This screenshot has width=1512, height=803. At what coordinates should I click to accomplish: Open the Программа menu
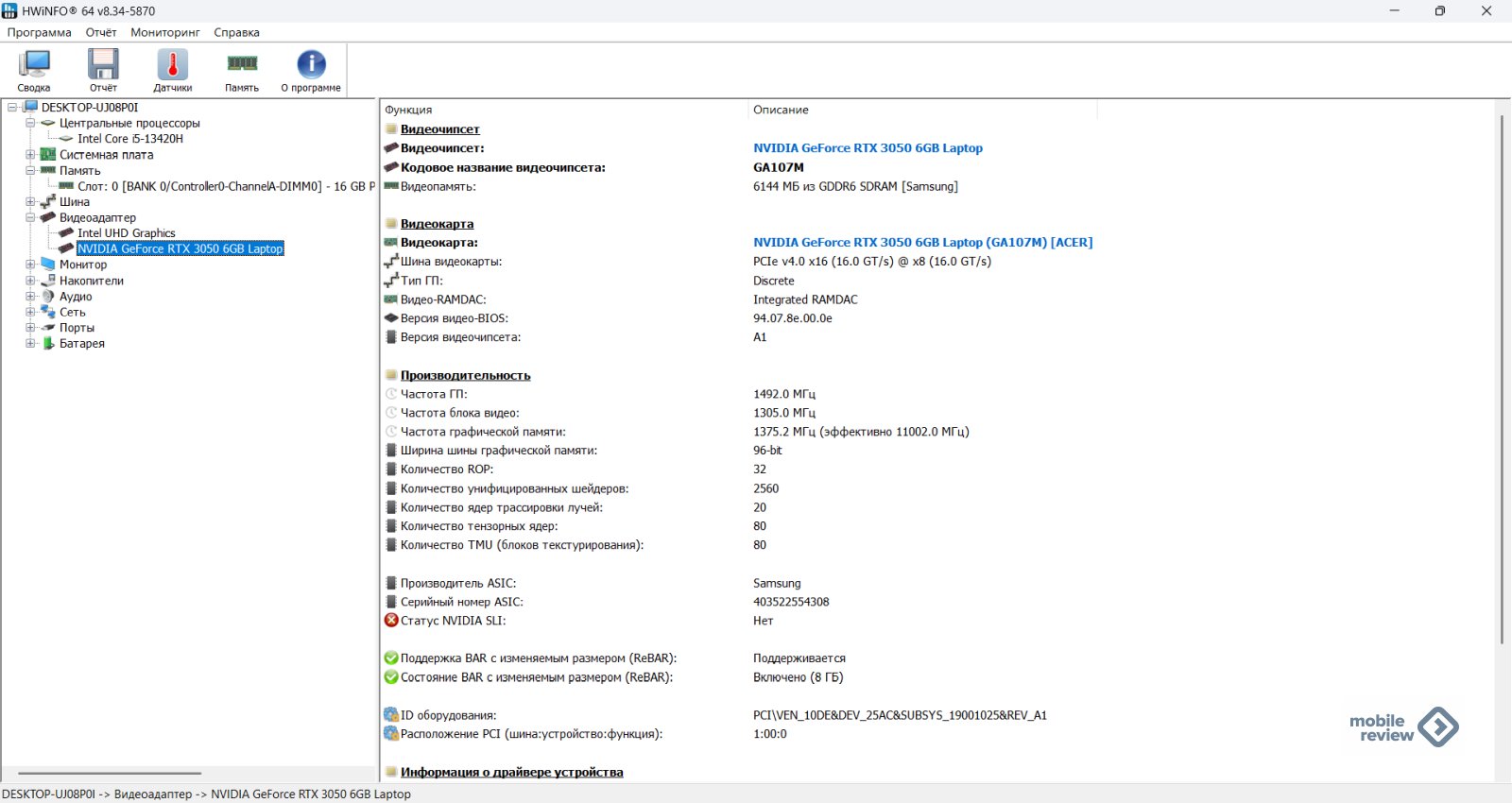point(39,32)
